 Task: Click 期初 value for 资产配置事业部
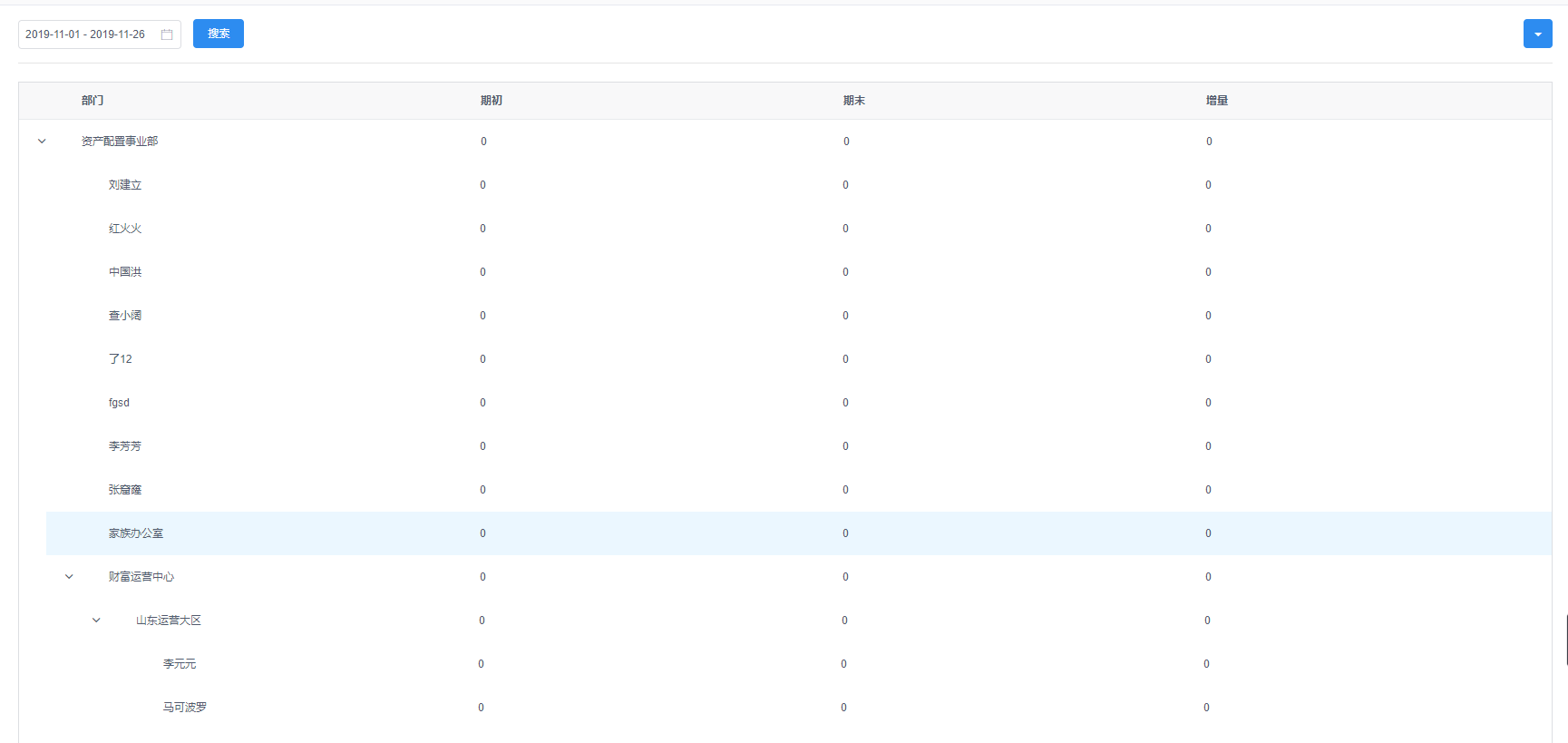click(x=483, y=142)
